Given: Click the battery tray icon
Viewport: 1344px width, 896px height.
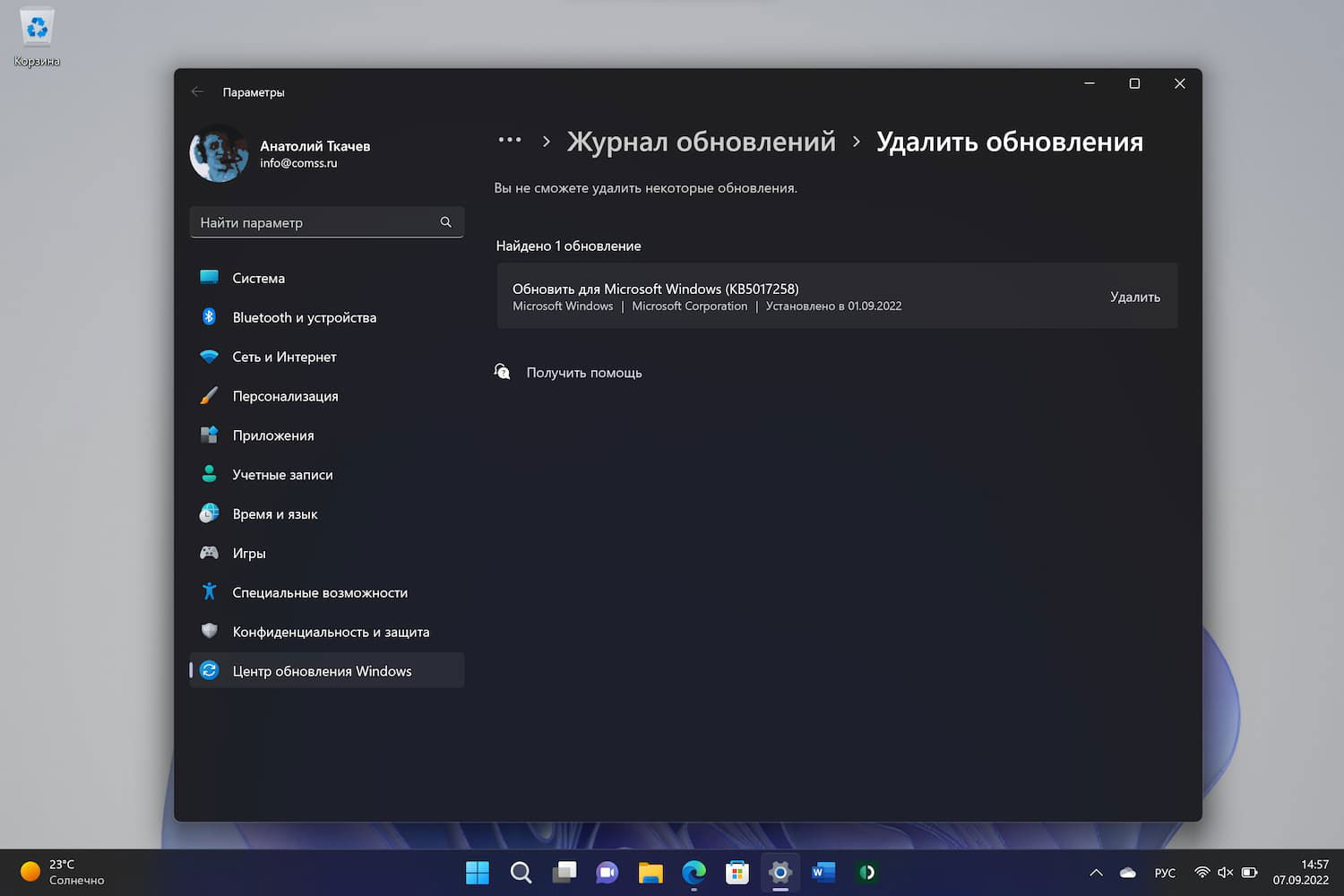Looking at the screenshot, I should (x=1249, y=873).
